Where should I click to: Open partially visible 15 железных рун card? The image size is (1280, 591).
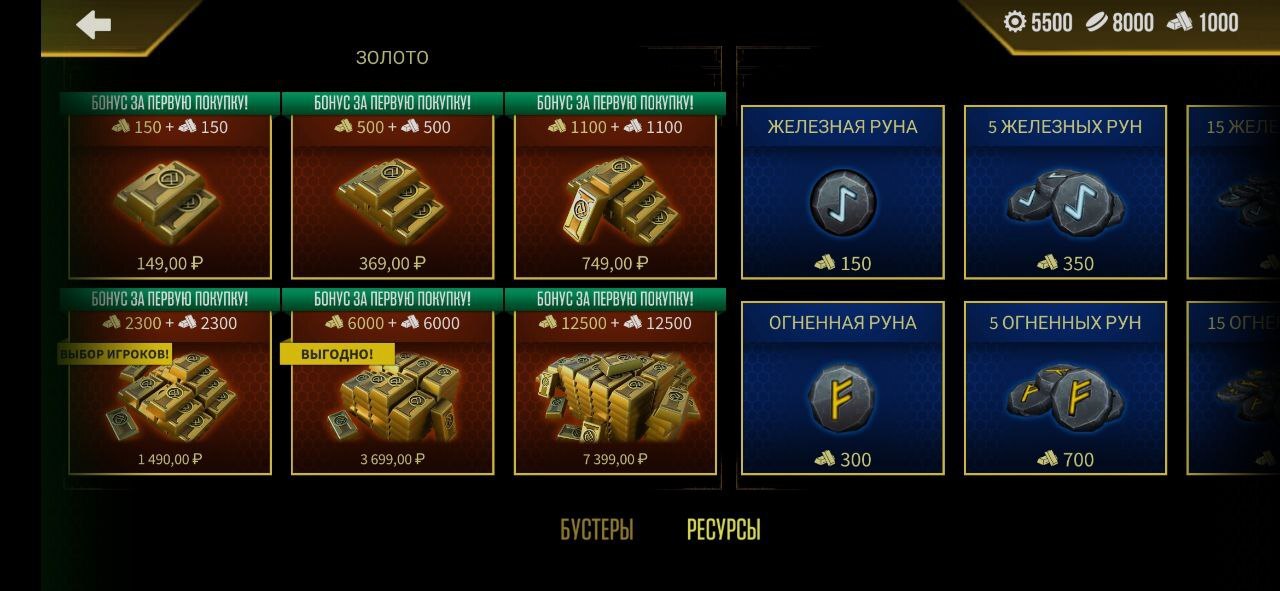click(x=1233, y=192)
